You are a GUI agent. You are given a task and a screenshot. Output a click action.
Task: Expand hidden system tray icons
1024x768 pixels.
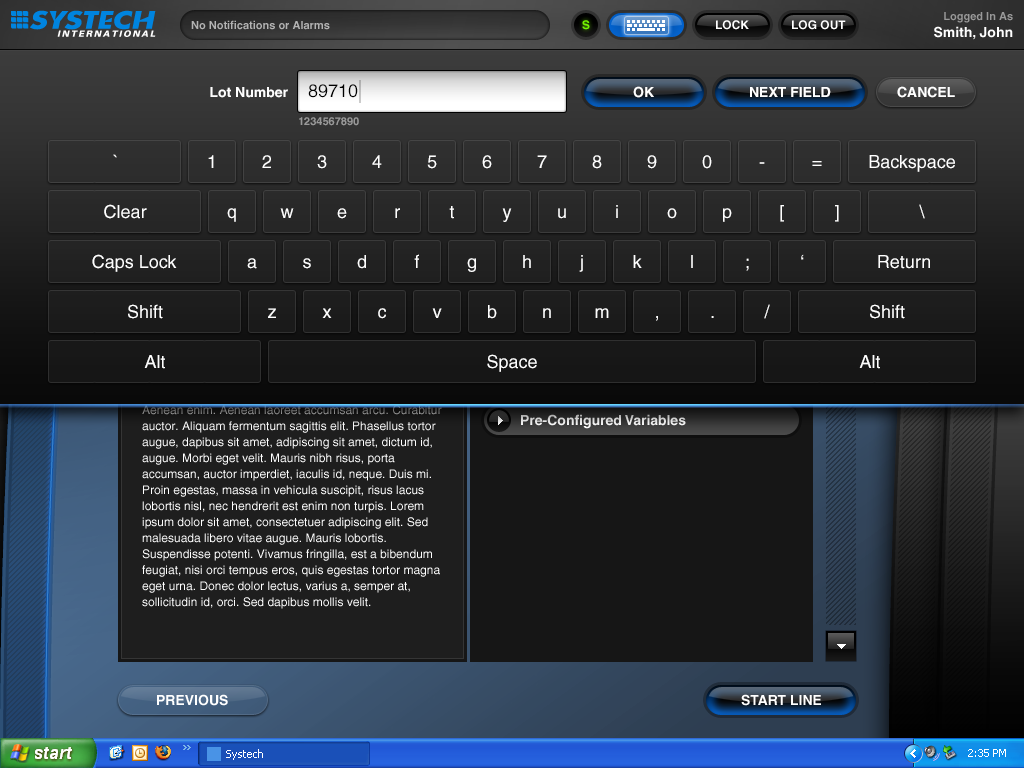pos(912,753)
